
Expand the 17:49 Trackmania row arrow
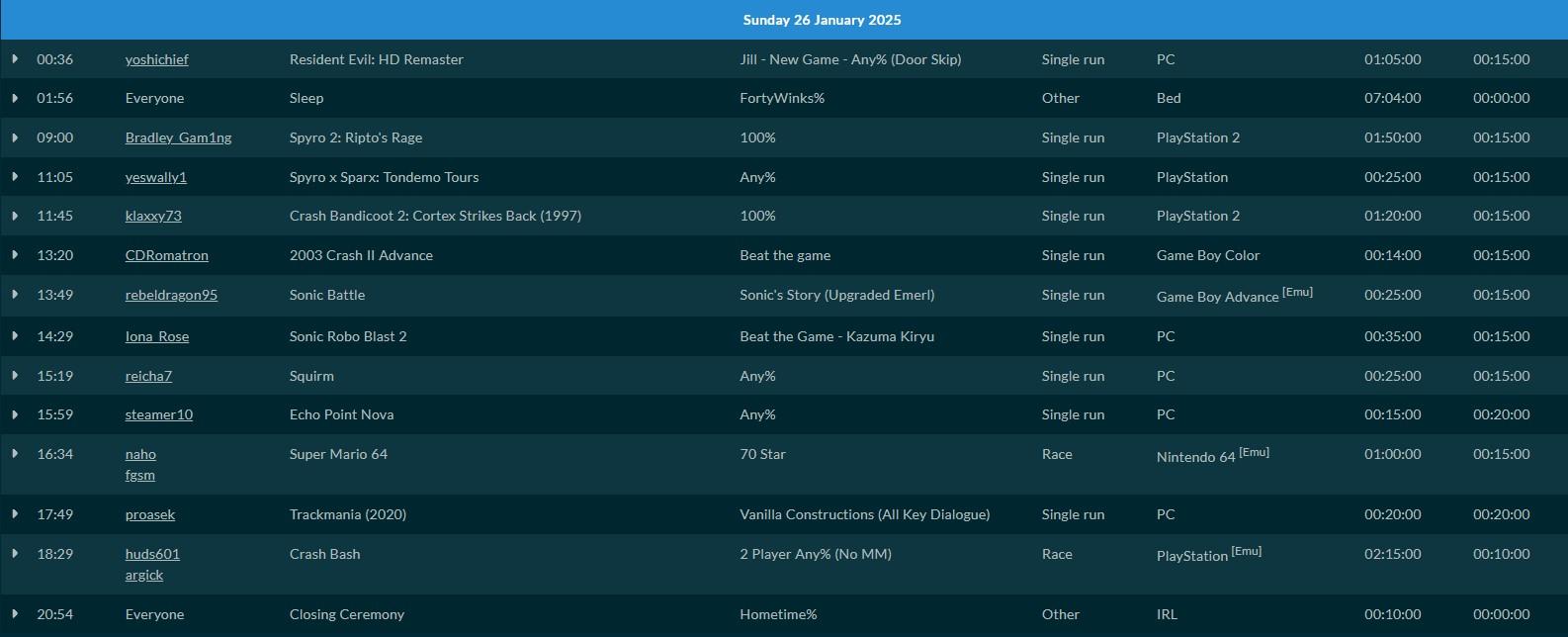15,514
